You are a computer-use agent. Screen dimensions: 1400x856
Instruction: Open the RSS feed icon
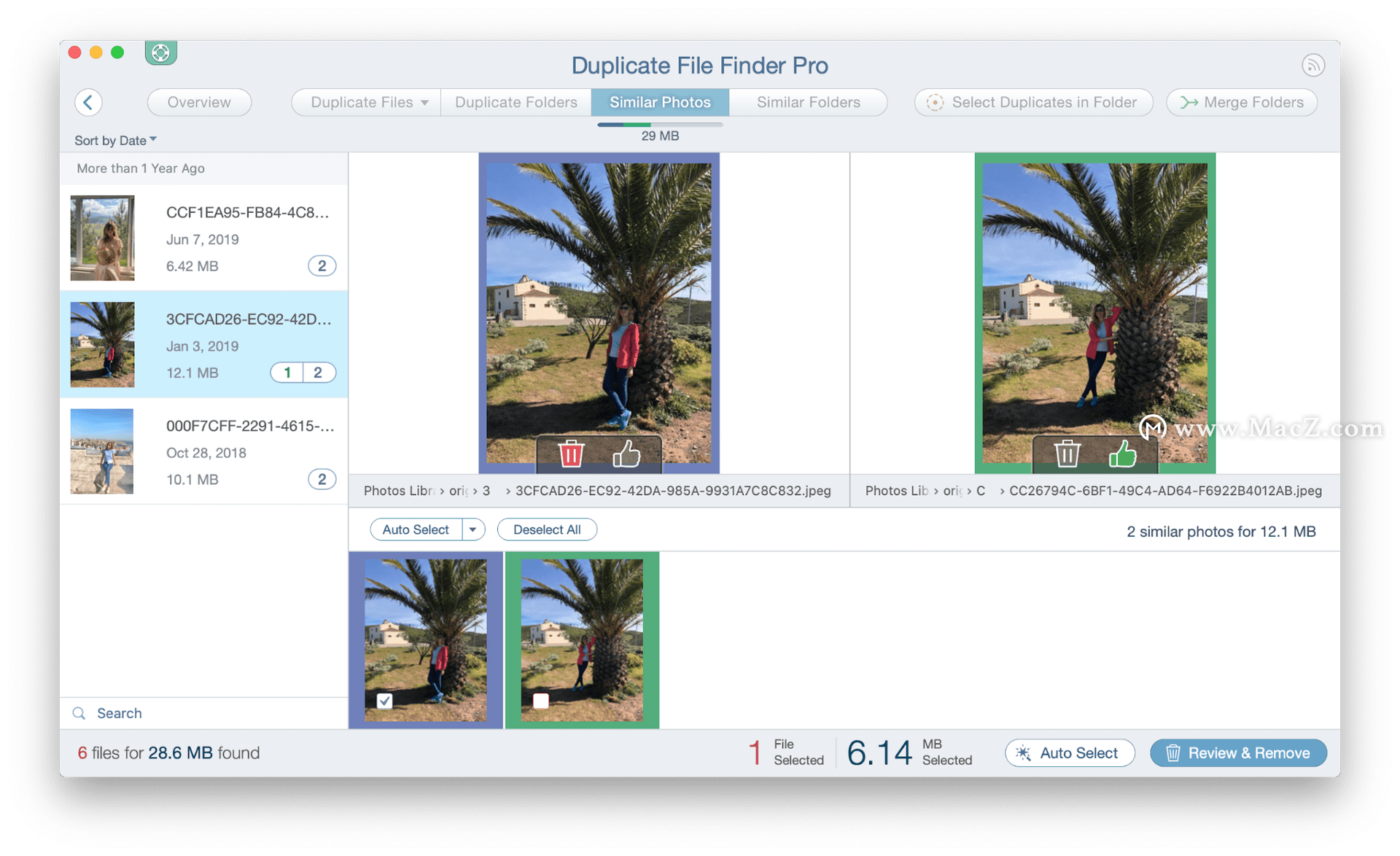(x=1312, y=66)
